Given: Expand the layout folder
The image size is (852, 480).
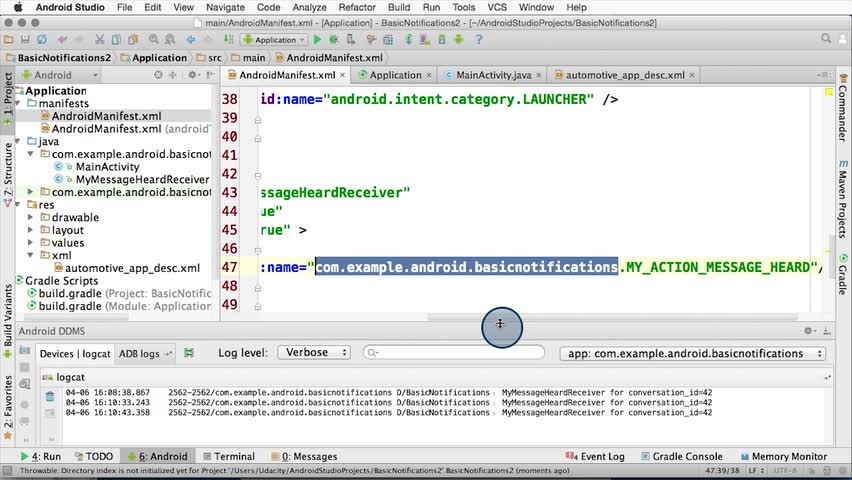Looking at the screenshot, I should [31, 230].
